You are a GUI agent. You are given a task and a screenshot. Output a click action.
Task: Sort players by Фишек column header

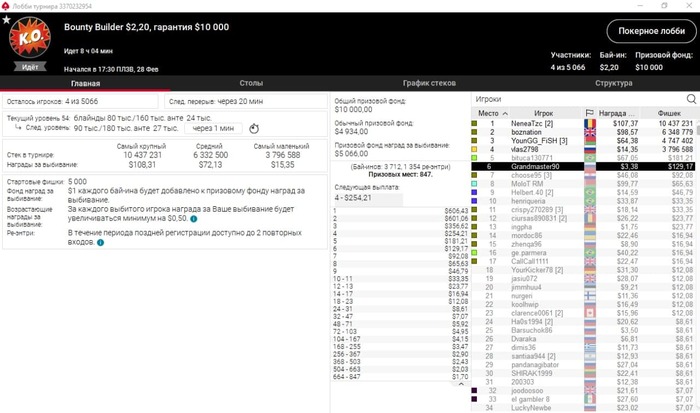tap(668, 113)
